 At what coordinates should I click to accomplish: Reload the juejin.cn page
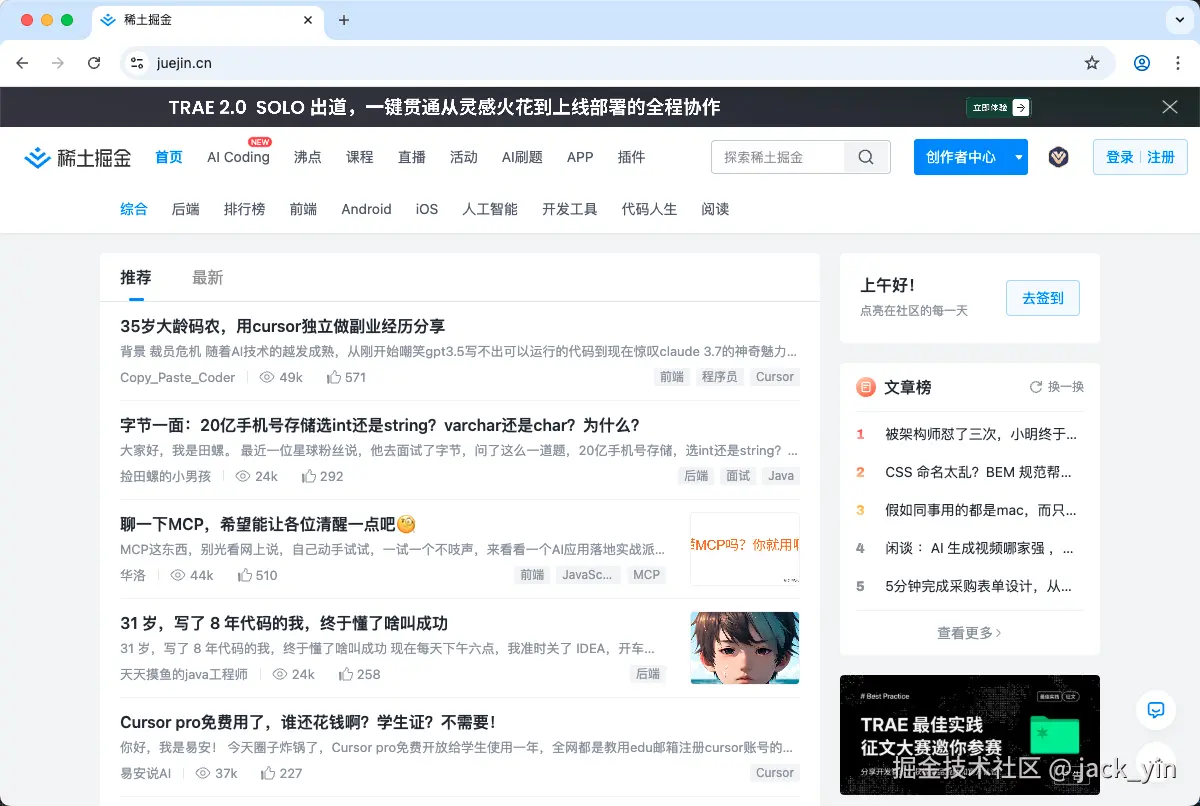94,63
